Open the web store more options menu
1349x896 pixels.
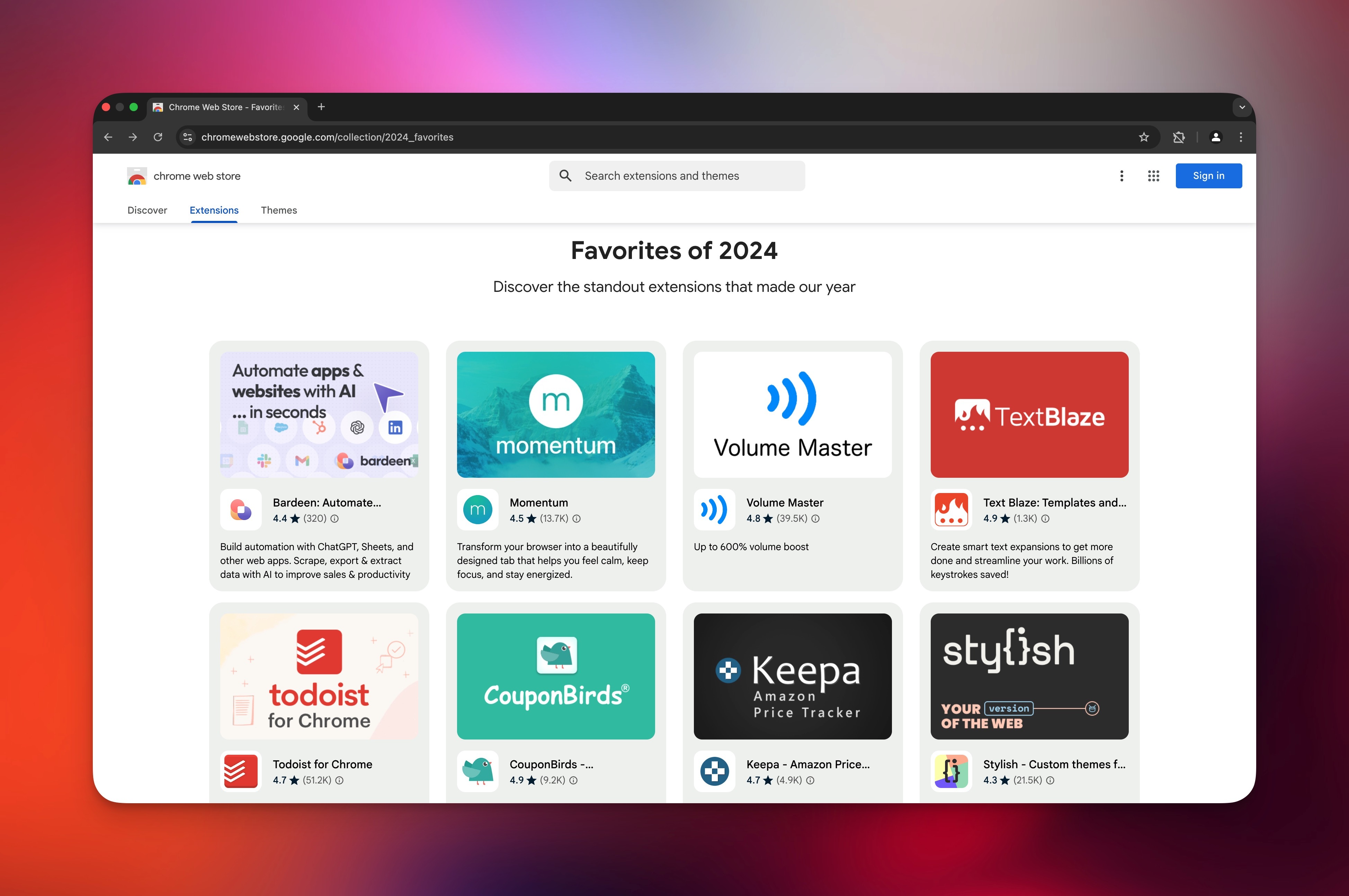1122,176
